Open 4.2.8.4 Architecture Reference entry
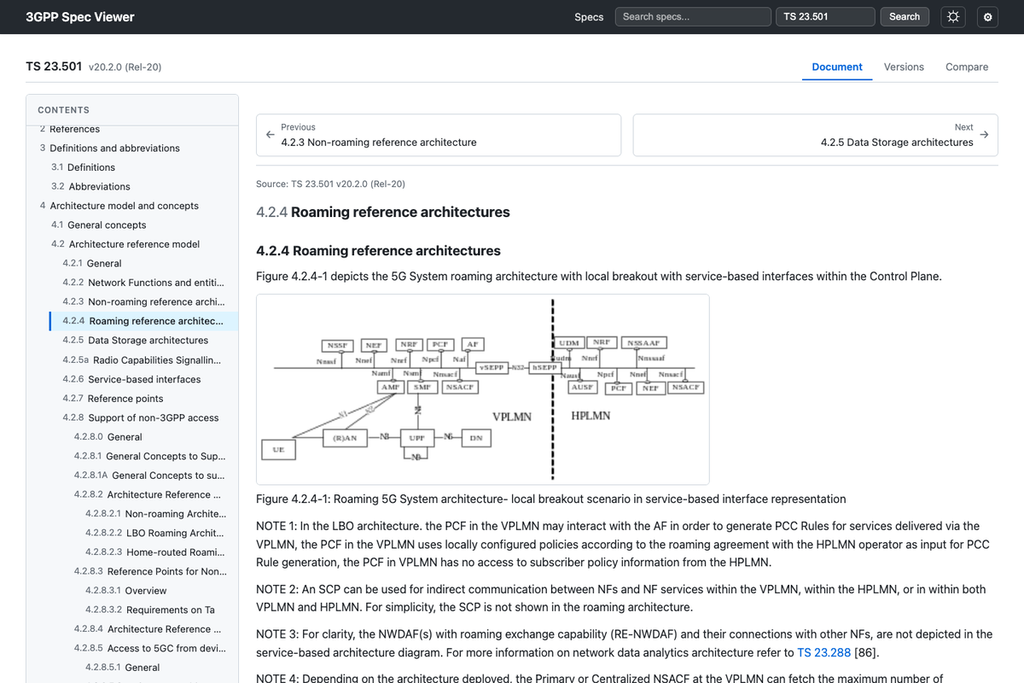1024x683 pixels. point(147,629)
